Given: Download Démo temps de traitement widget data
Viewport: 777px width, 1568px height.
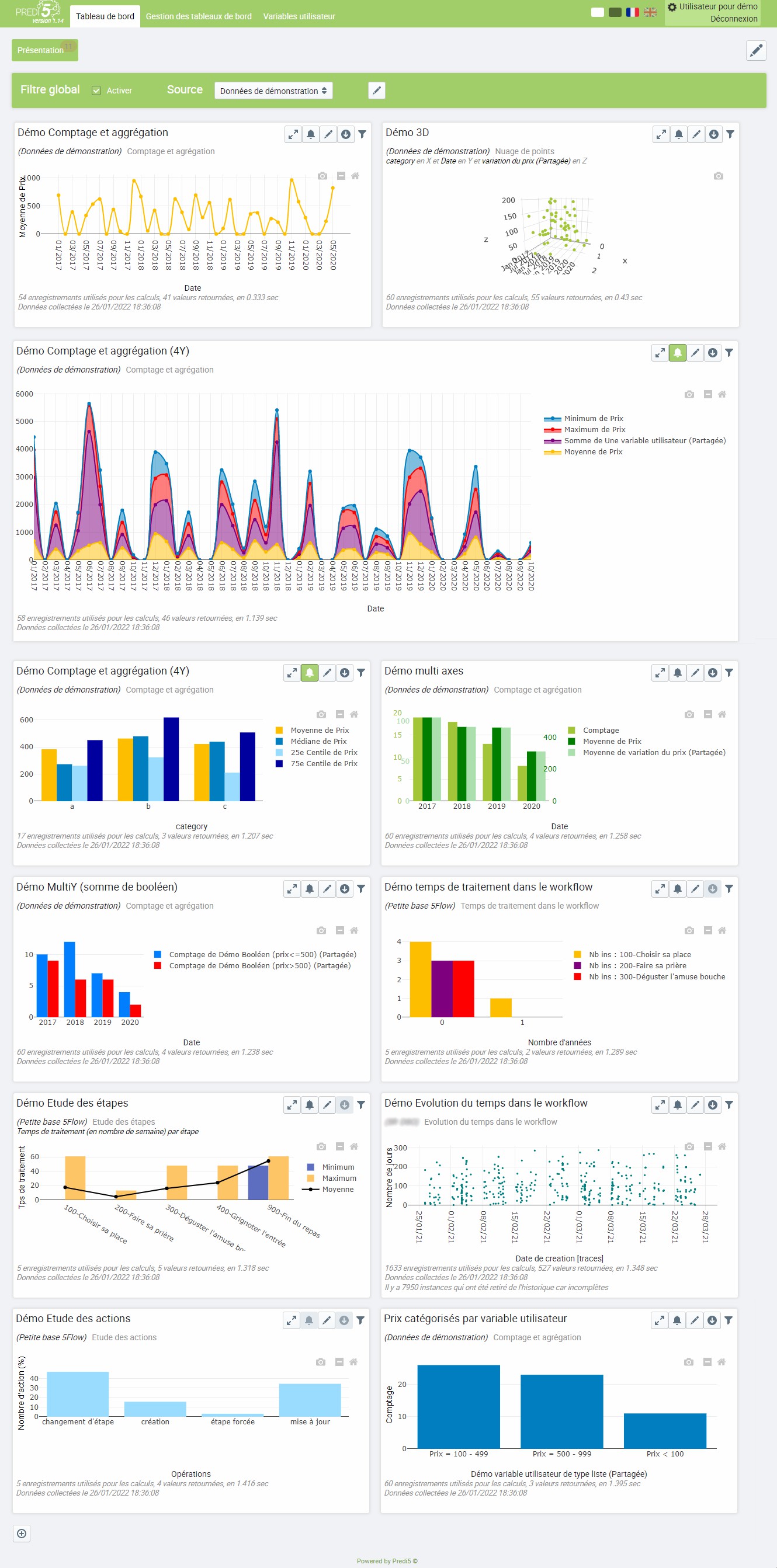Looking at the screenshot, I should tap(713, 889).
